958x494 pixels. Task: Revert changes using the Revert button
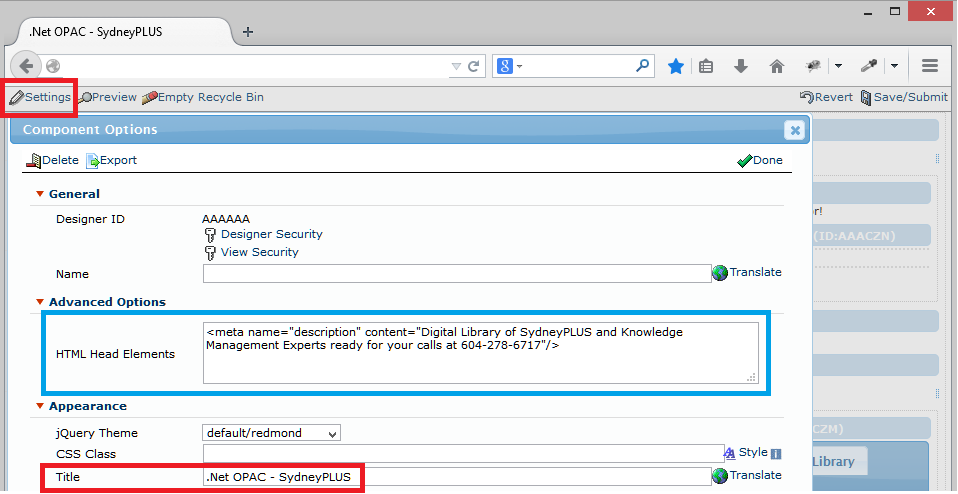pyautogui.click(x=826, y=97)
